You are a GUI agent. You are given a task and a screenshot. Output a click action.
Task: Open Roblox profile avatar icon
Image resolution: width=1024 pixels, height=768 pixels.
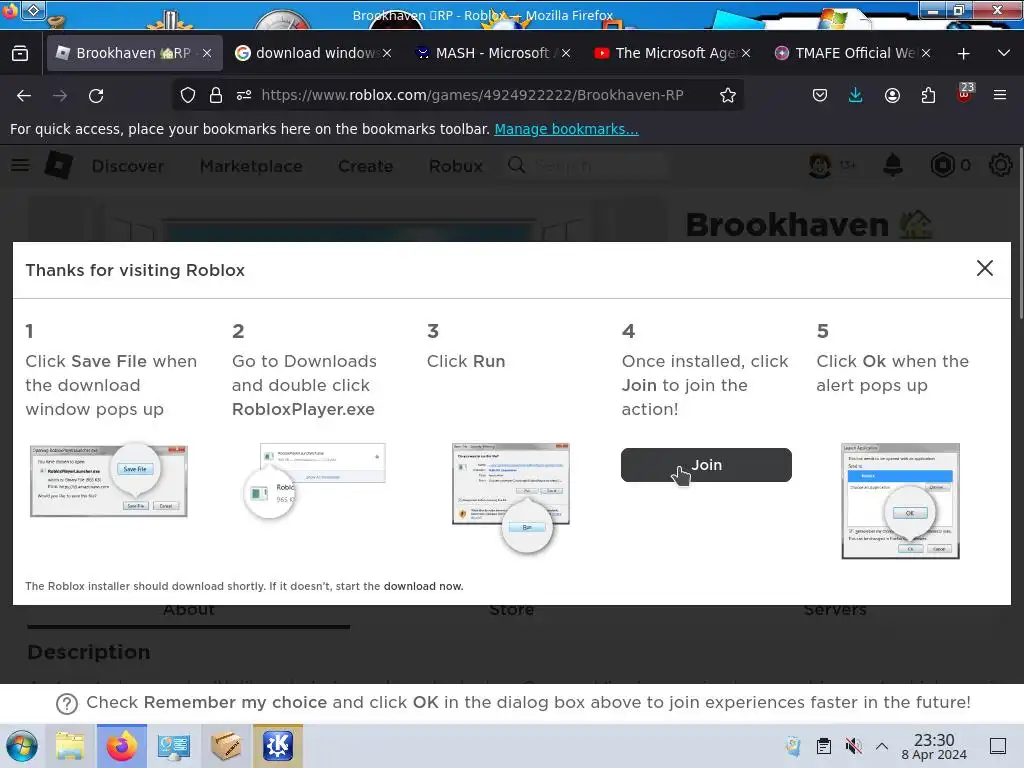[x=820, y=165]
